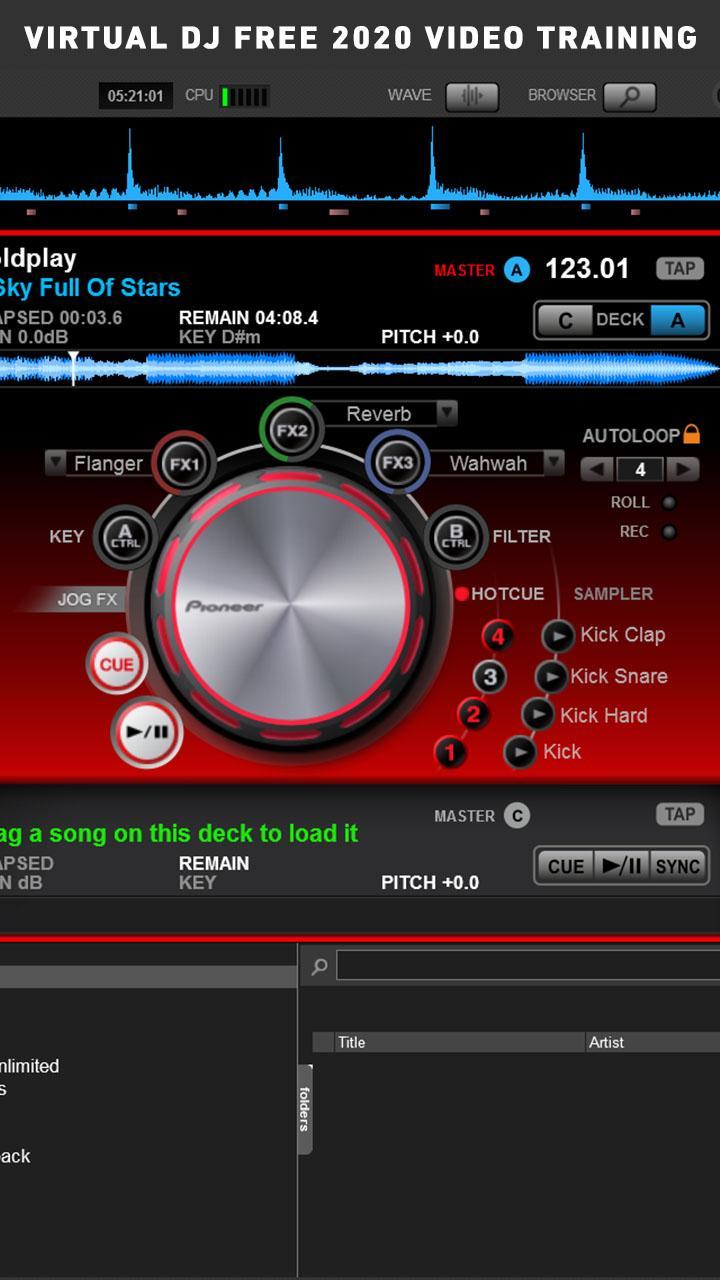Viewport: 720px width, 1280px height.
Task: Click the CUE button on deck C
Action: click(566, 866)
